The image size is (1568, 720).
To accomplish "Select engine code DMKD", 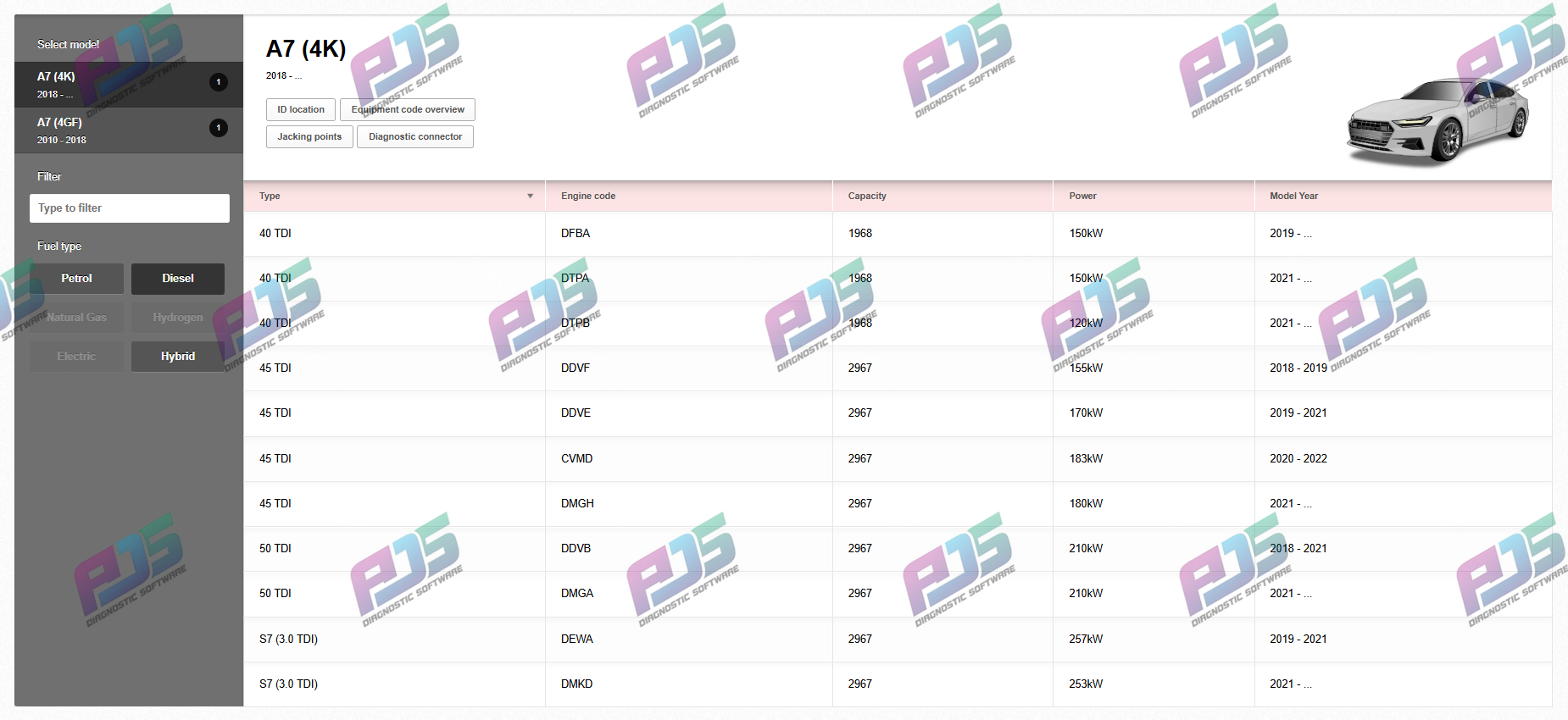I will (x=576, y=684).
